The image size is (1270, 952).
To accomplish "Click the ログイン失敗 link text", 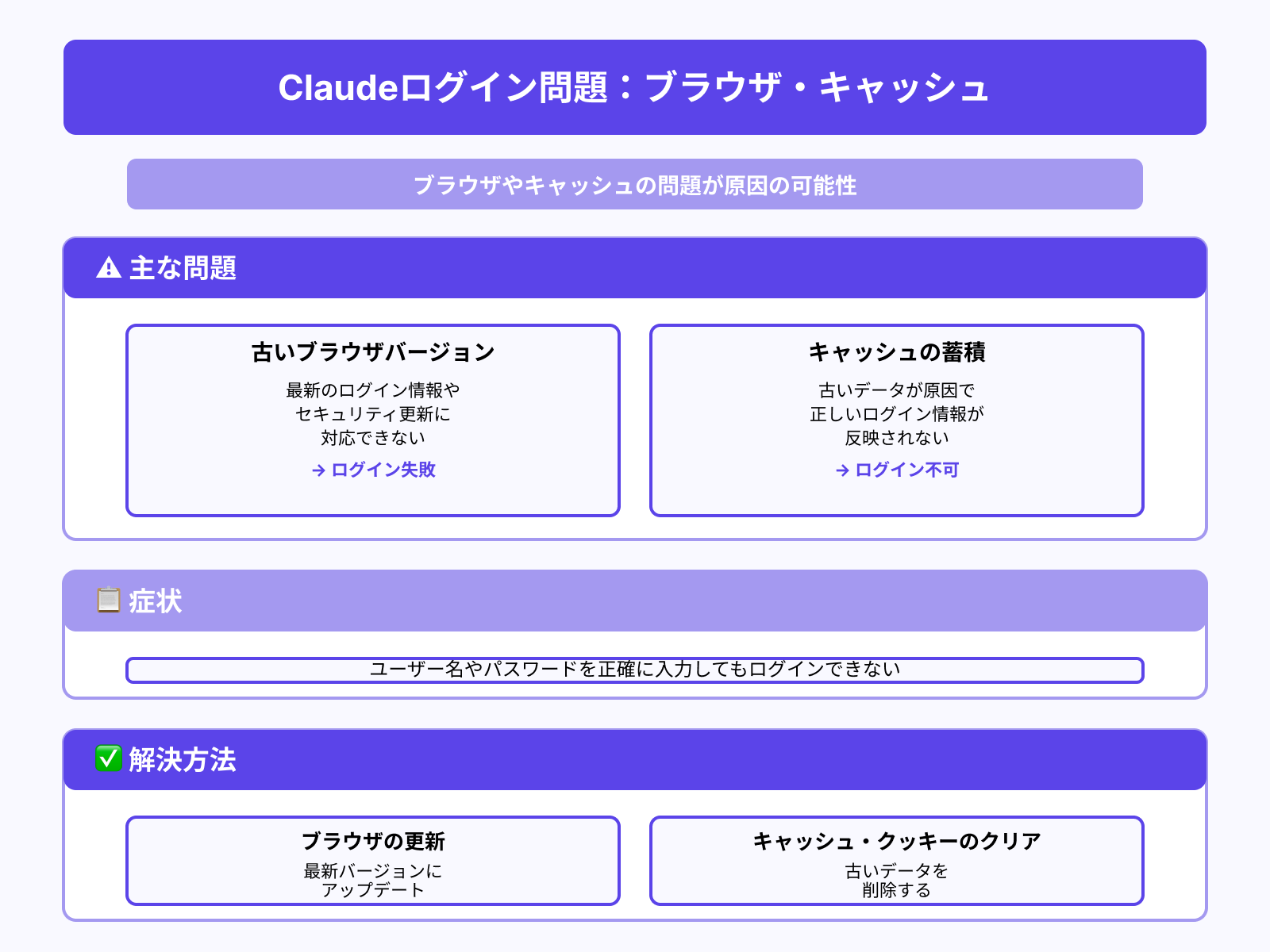I will (x=383, y=470).
